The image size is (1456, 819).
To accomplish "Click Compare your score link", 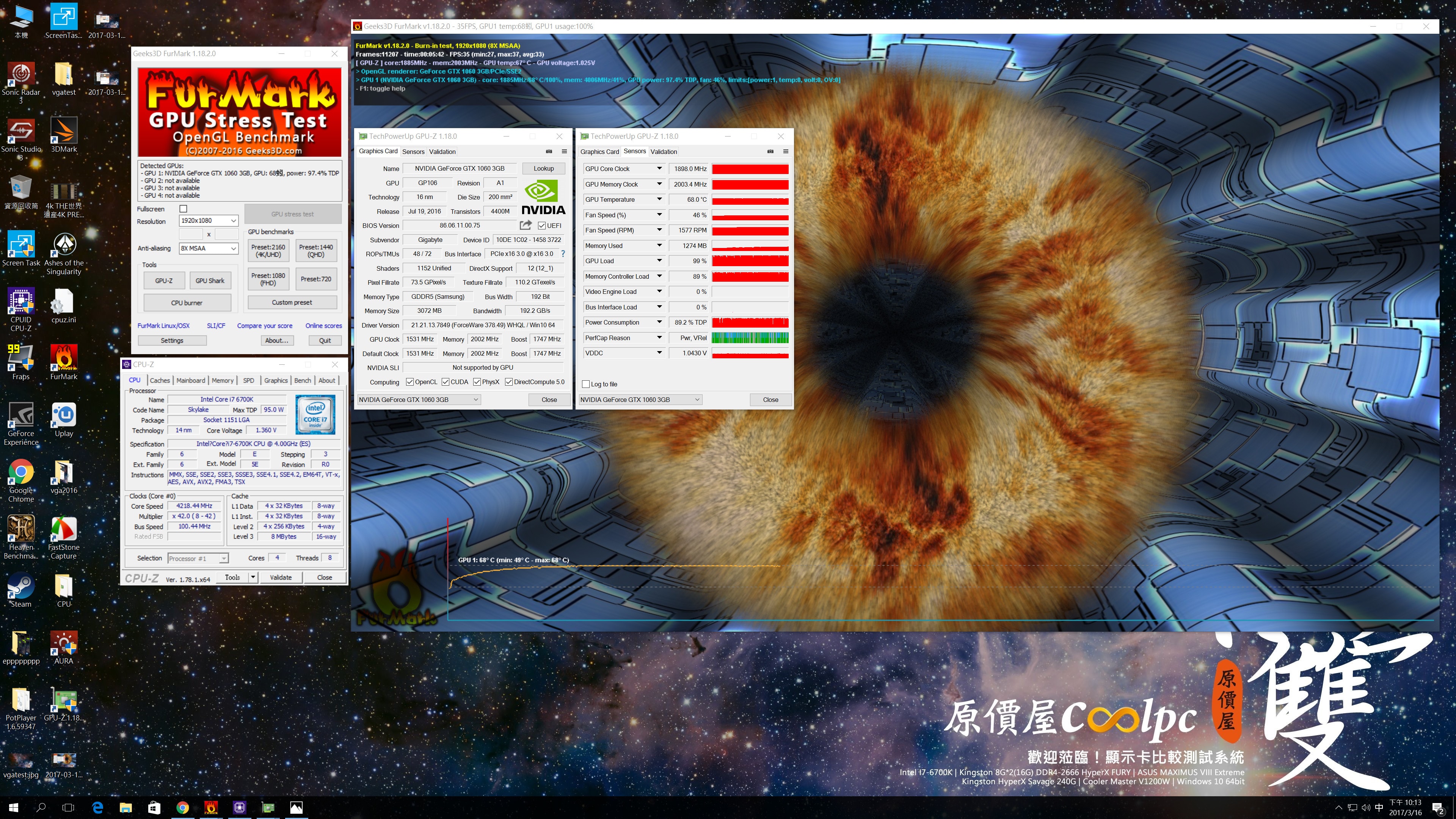I will (x=265, y=326).
